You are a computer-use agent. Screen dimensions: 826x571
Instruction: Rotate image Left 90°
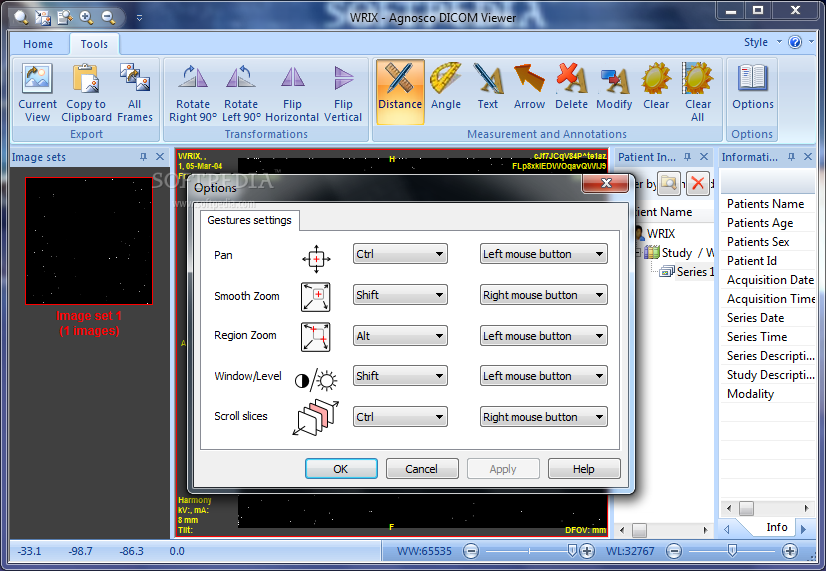pyautogui.click(x=241, y=93)
